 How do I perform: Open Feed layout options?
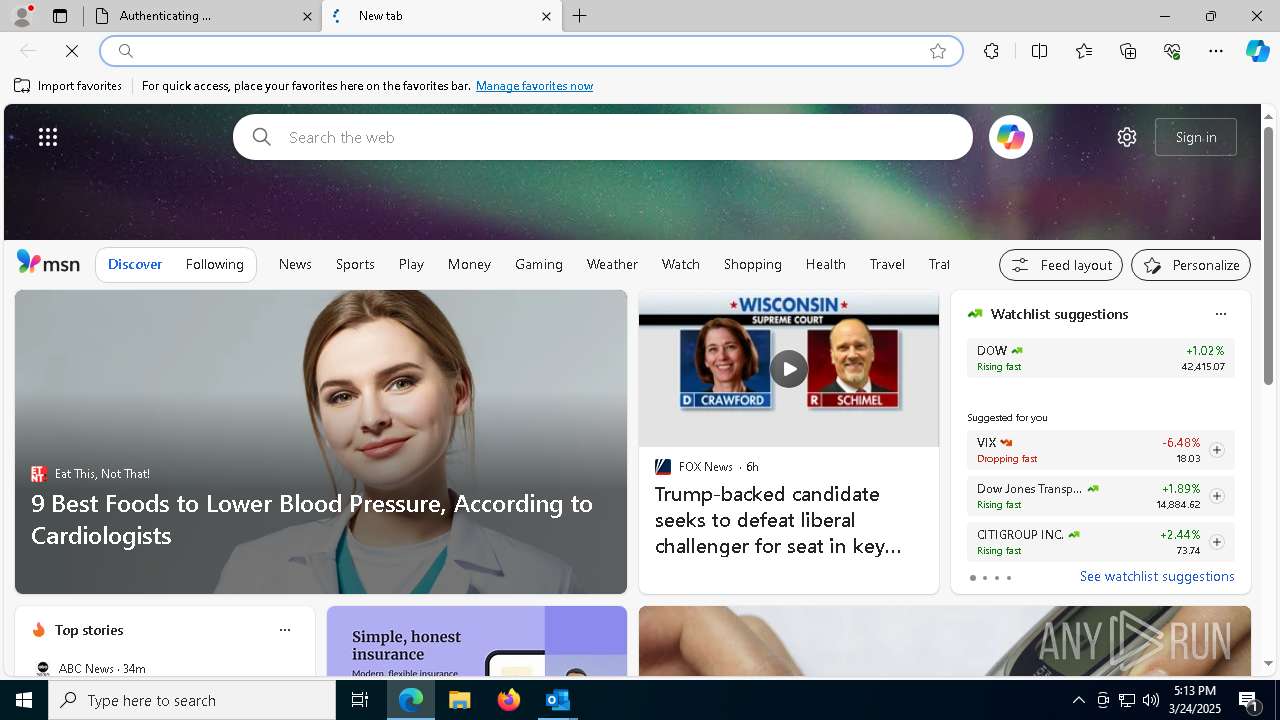tap(1060, 265)
